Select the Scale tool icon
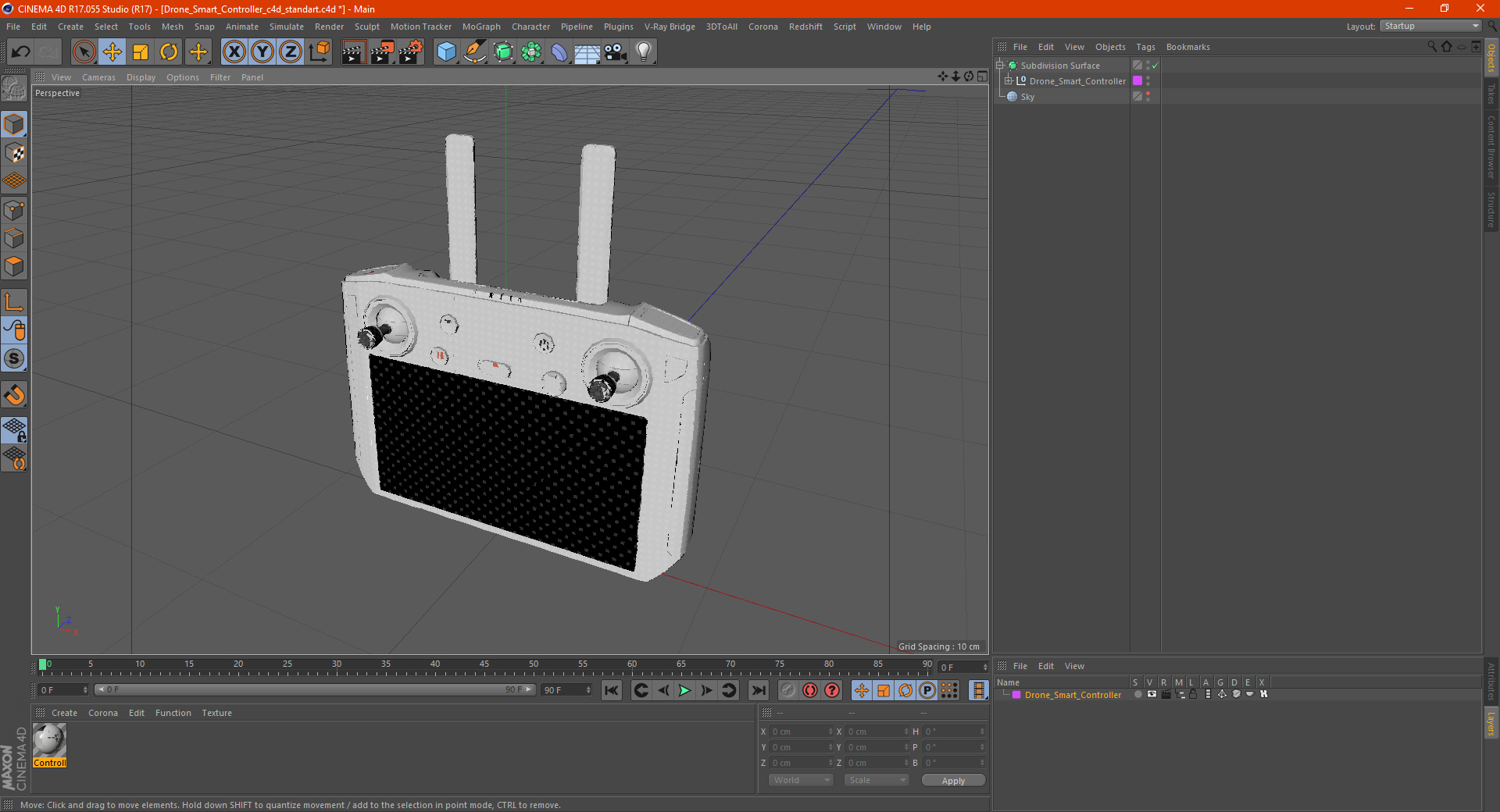1500x812 pixels. pos(141,52)
